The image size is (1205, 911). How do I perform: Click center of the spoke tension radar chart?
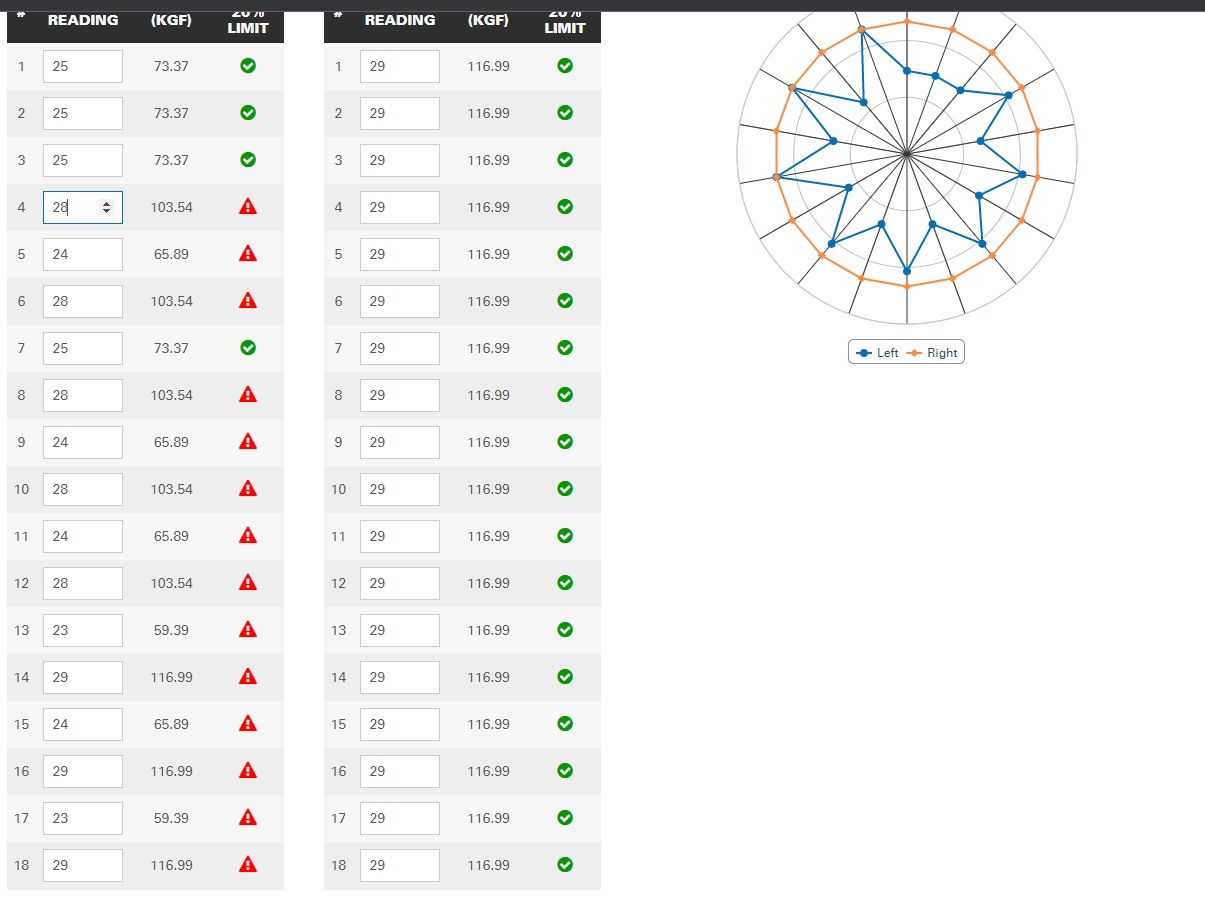pyautogui.click(x=907, y=154)
